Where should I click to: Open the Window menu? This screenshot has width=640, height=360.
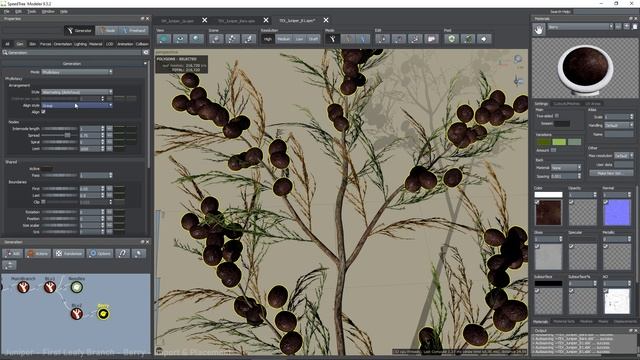click(x=48, y=11)
